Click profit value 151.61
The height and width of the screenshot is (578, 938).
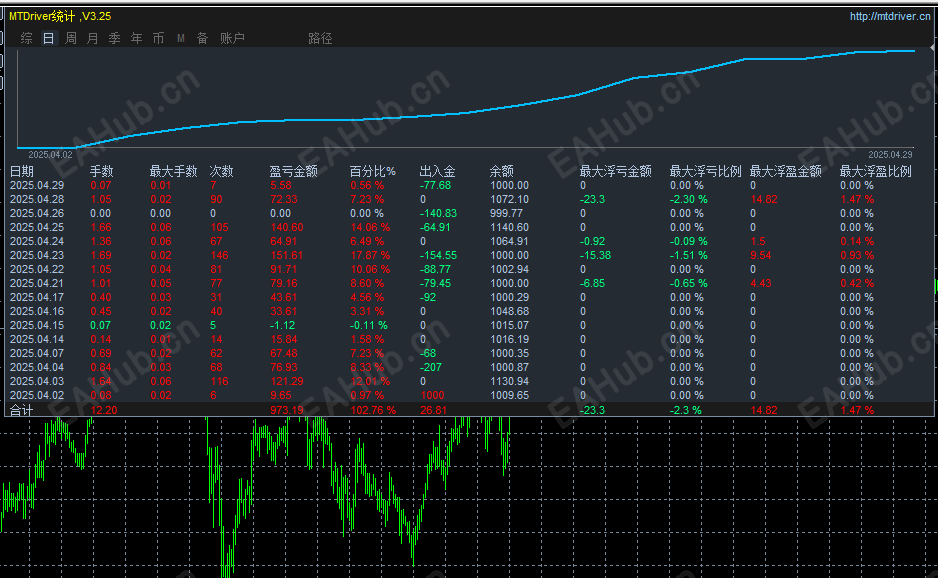[x=287, y=255]
